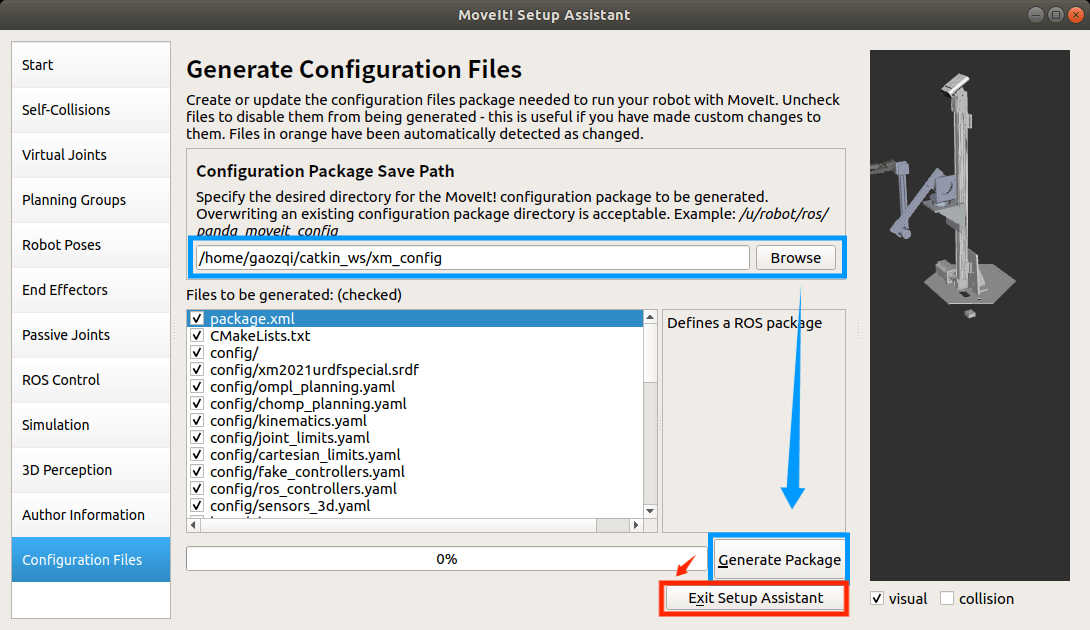This screenshot has width=1090, height=630.
Task: Toggle the visual display checkbox
Action: pyautogui.click(x=877, y=598)
